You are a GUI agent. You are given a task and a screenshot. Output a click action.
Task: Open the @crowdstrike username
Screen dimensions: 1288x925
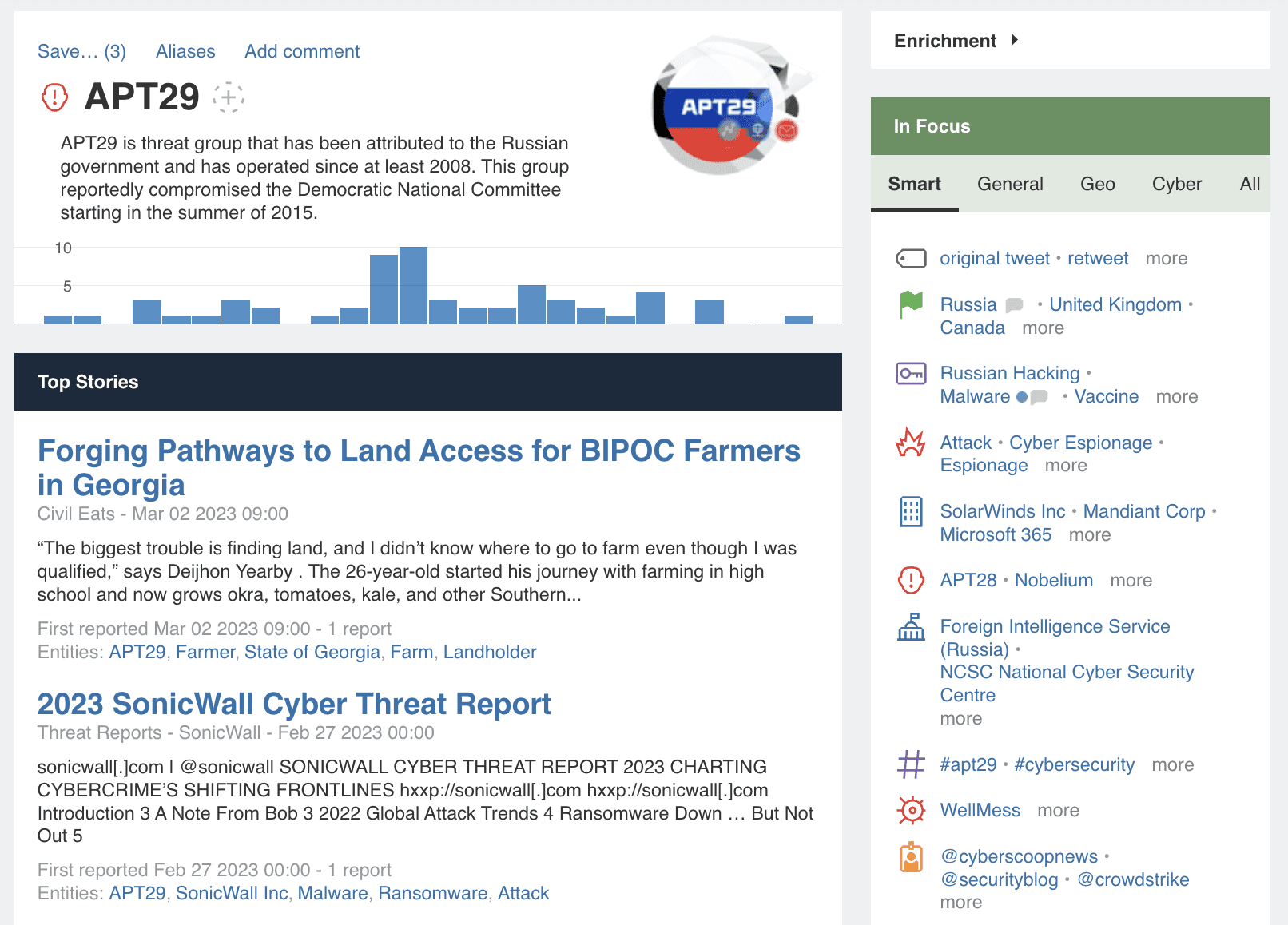1133,879
